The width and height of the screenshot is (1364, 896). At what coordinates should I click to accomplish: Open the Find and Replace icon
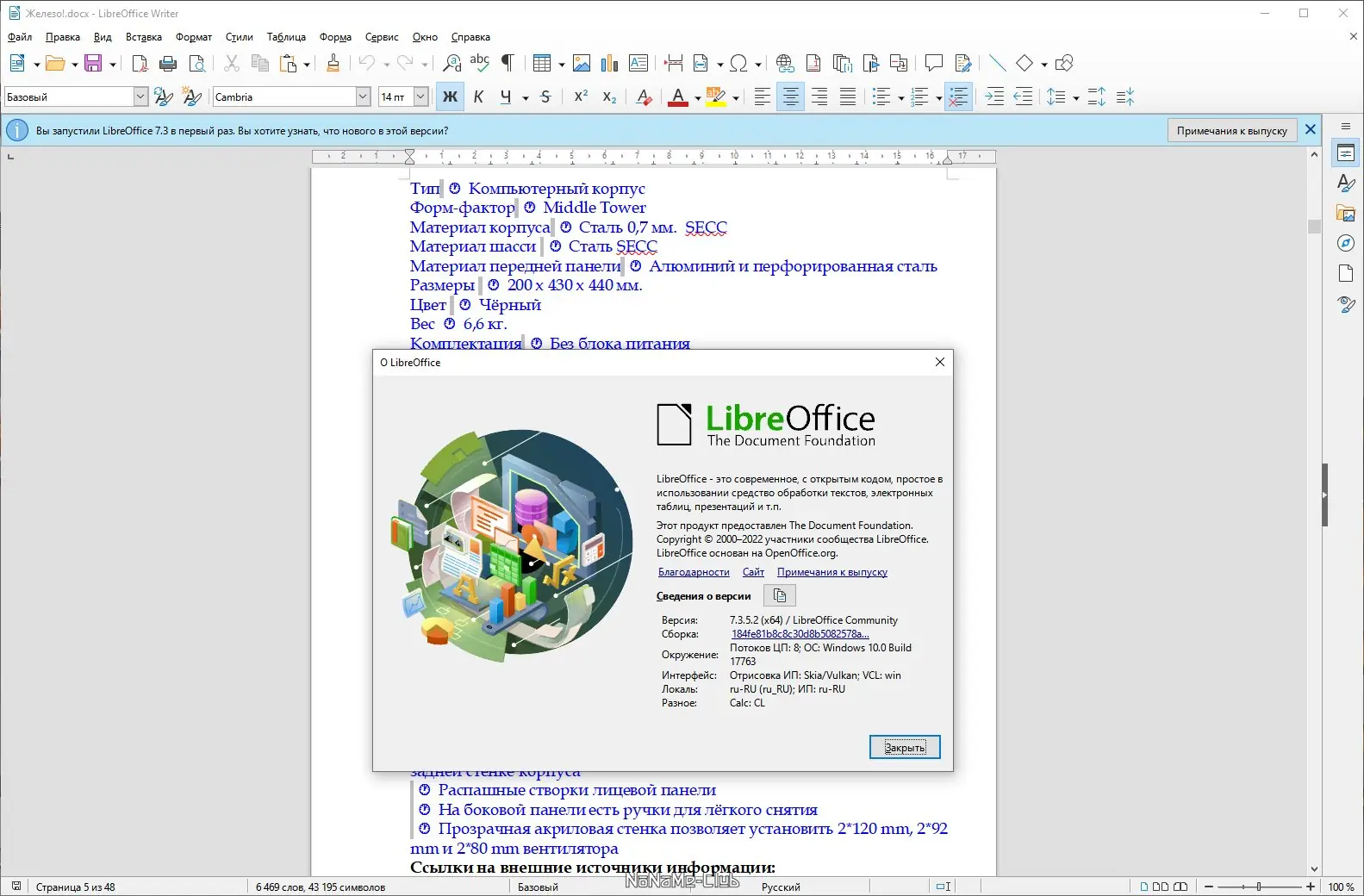452,63
